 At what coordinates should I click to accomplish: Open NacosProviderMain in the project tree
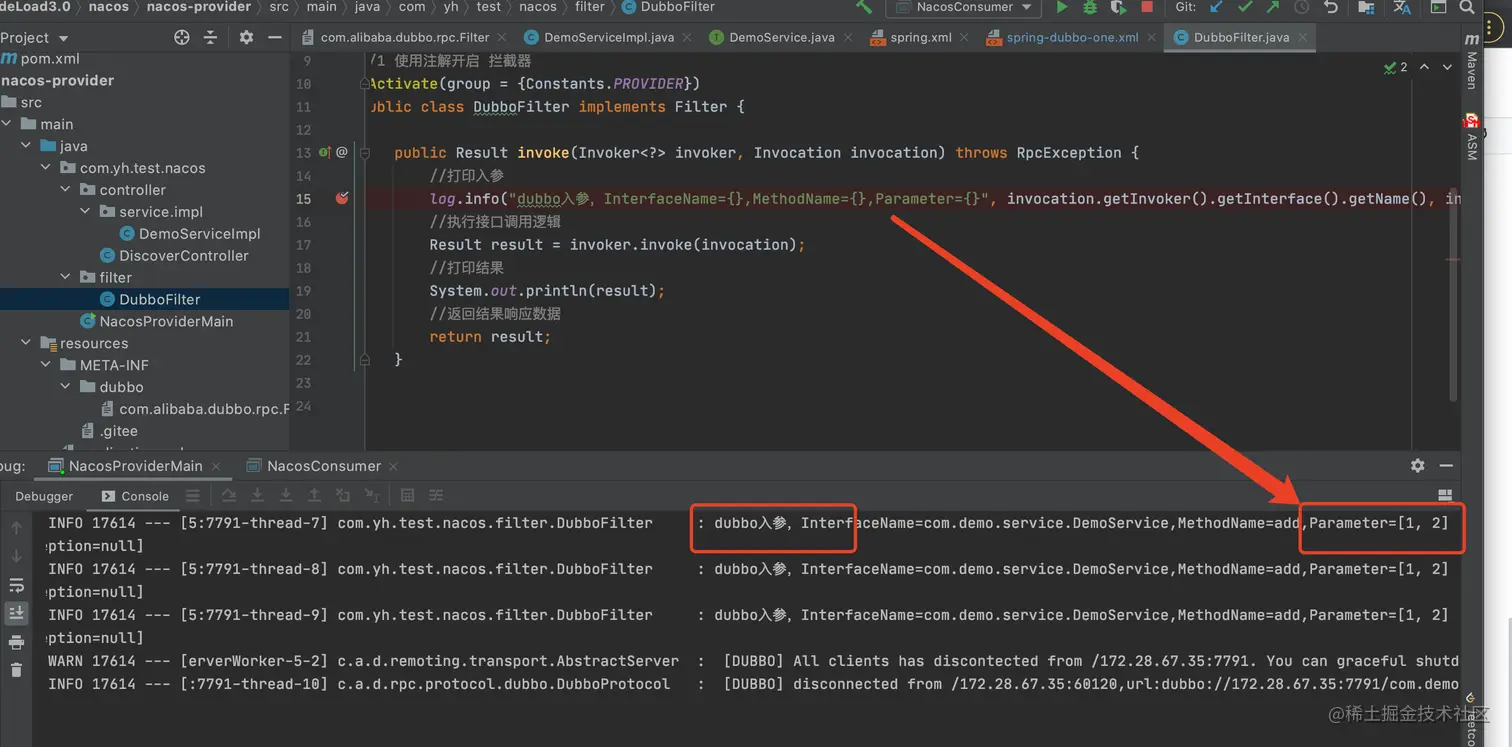click(x=166, y=321)
